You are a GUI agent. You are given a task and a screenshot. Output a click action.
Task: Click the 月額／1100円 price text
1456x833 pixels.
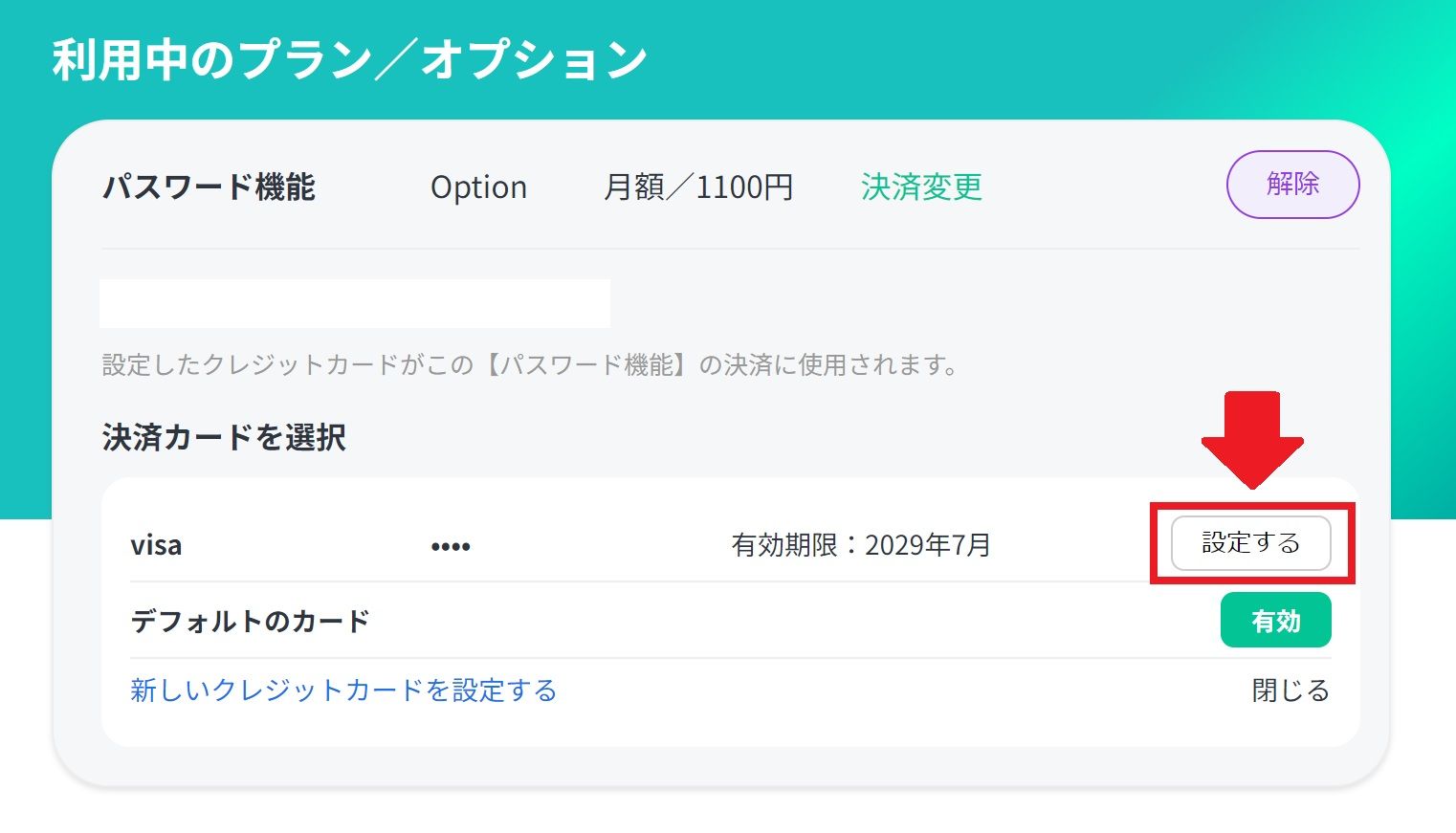698,186
